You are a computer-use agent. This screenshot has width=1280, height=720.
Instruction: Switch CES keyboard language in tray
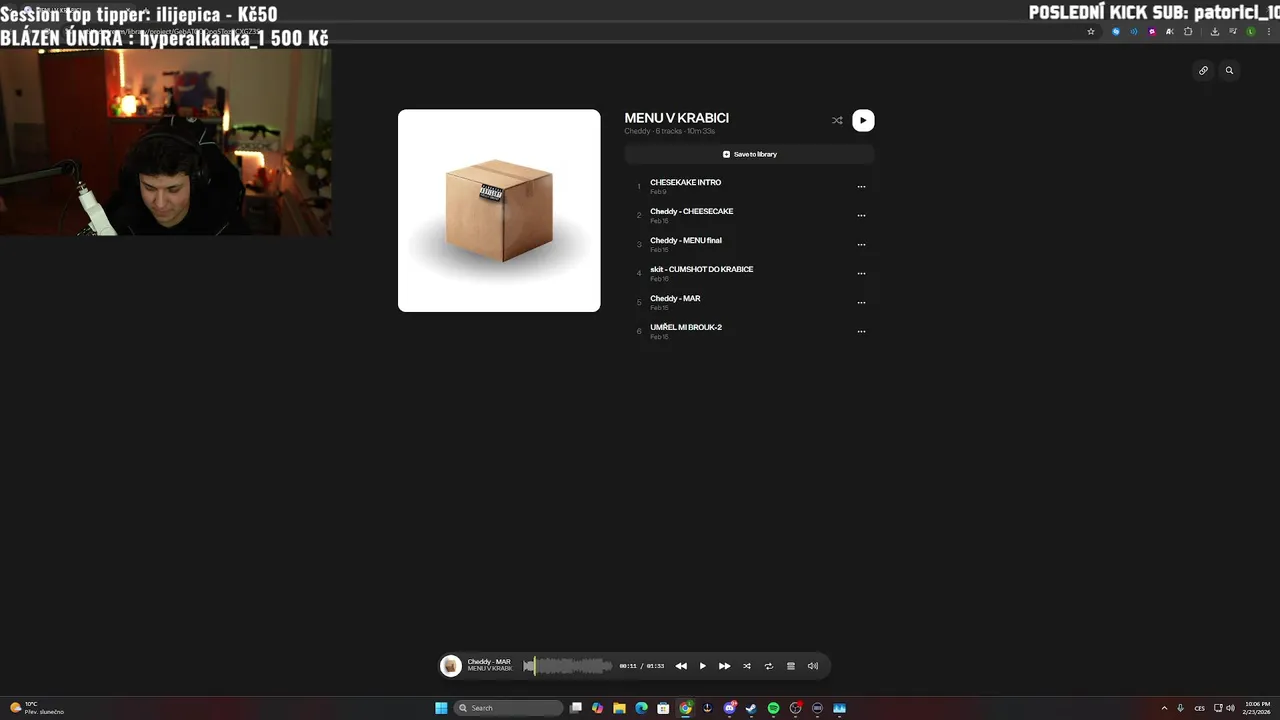pyautogui.click(x=1199, y=708)
